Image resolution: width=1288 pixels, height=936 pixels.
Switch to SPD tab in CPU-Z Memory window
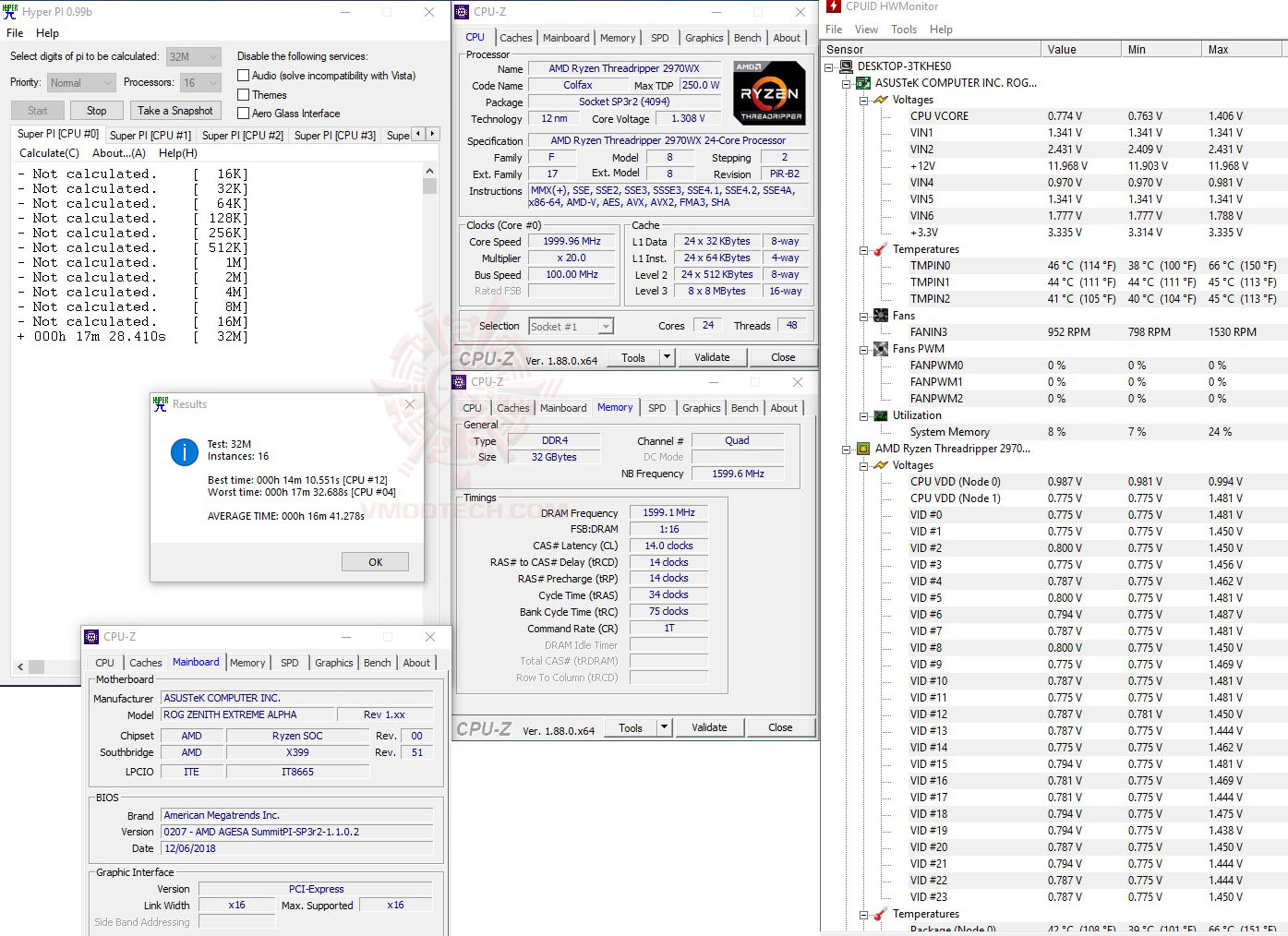656,408
